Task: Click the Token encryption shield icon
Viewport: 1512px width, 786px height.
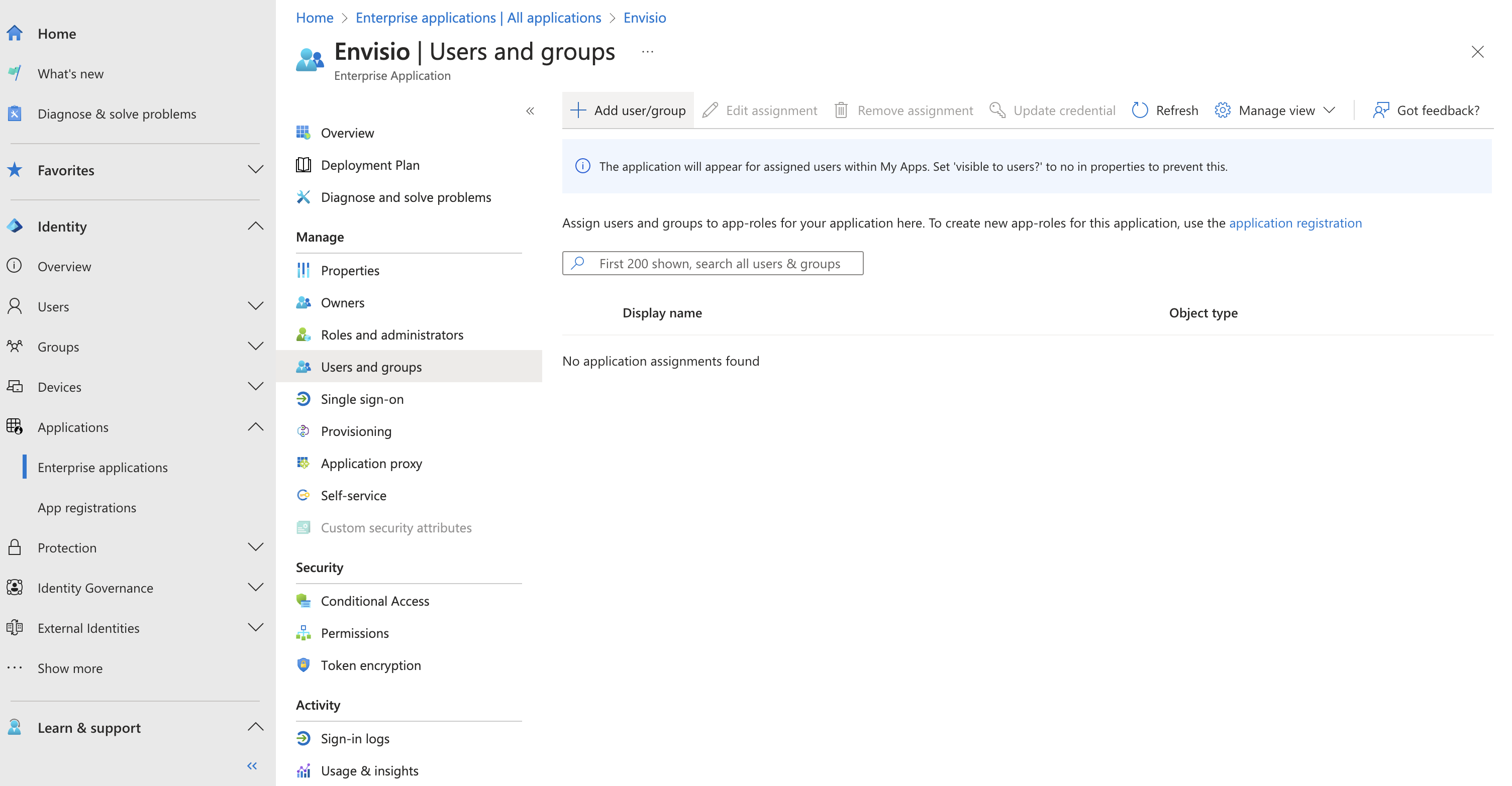Action: (x=304, y=664)
